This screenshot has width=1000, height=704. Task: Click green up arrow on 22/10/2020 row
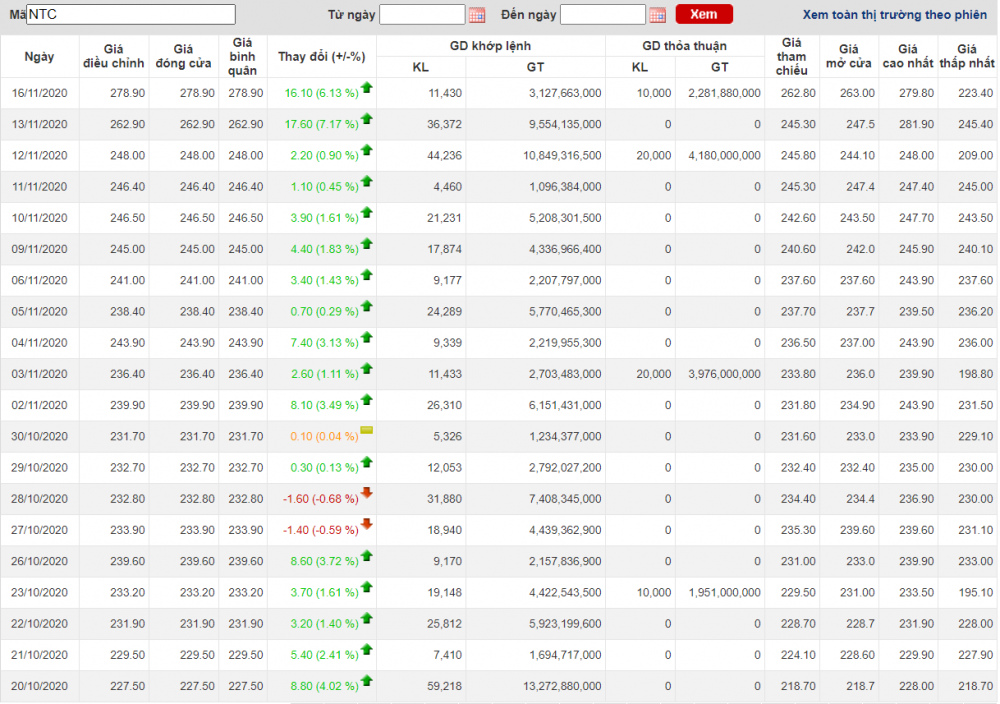[x=367, y=619]
